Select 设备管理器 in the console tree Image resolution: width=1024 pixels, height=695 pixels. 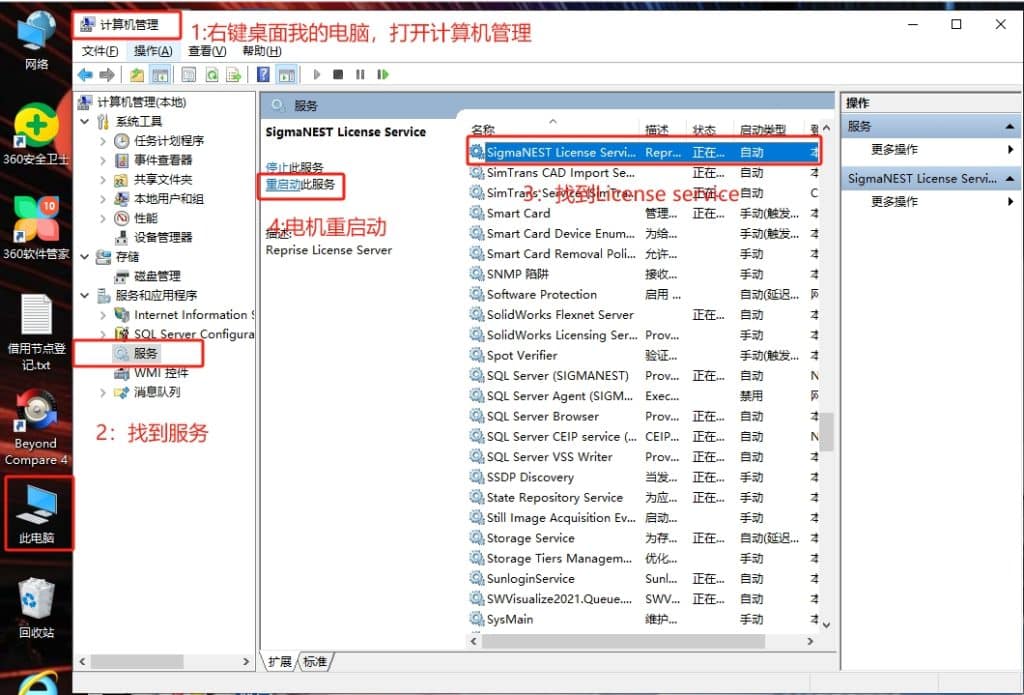point(163,237)
